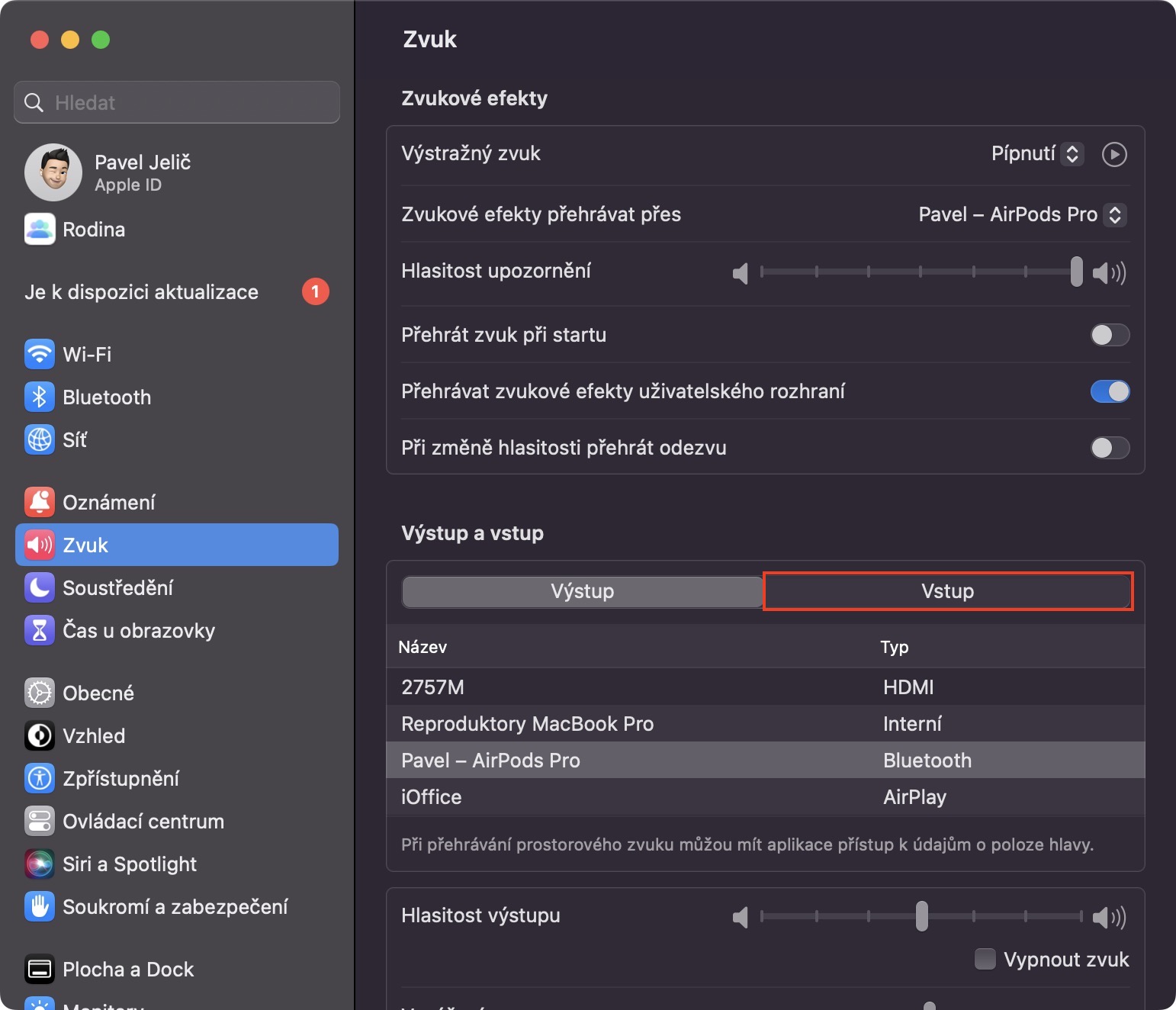
Task: Open the Síť network globe icon
Action: [40, 439]
